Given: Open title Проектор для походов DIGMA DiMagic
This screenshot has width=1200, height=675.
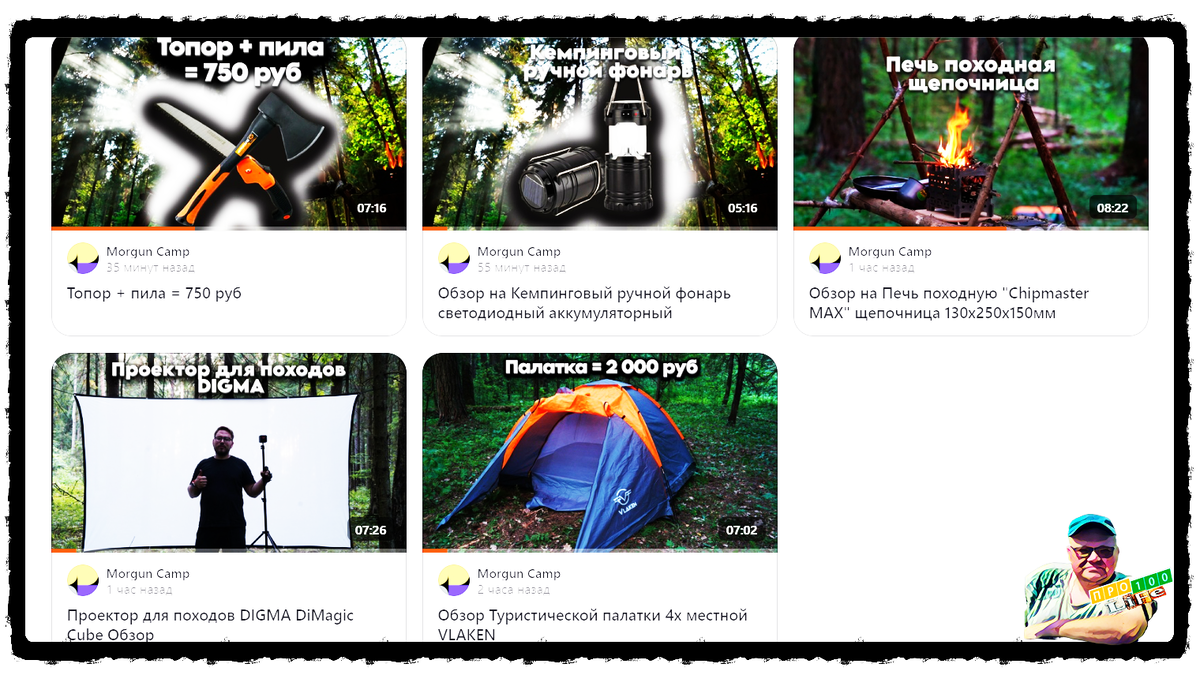Looking at the screenshot, I should [x=210, y=625].
